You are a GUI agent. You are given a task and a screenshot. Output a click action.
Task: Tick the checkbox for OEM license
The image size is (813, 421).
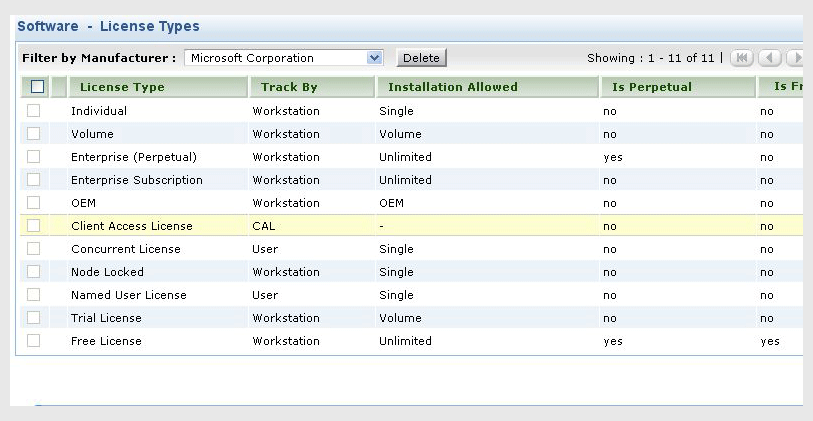click(33, 203)
